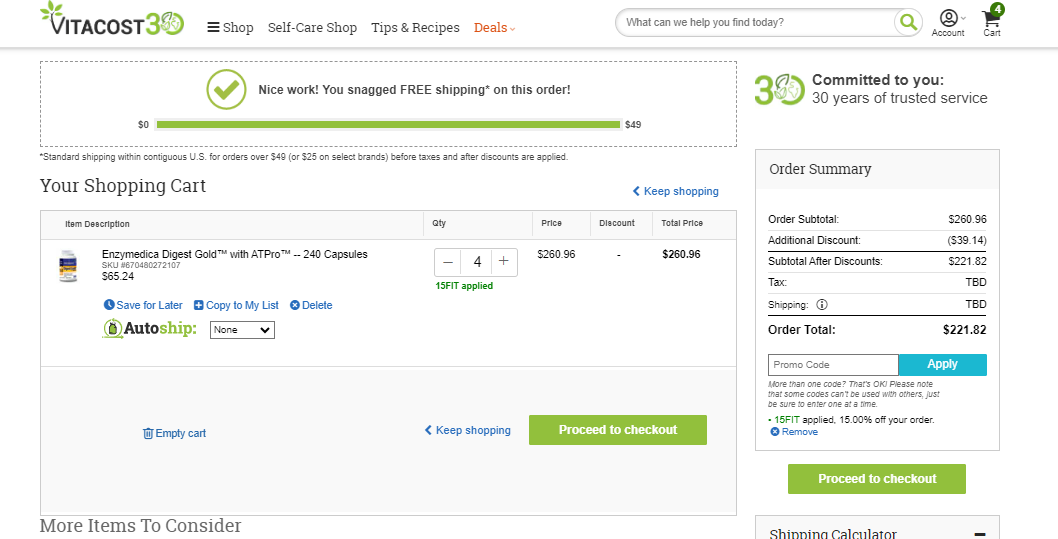The height and width of the screenshot is (539, 1058).
Task: Open the Account profile icon
Action: (x=948, y=18)
